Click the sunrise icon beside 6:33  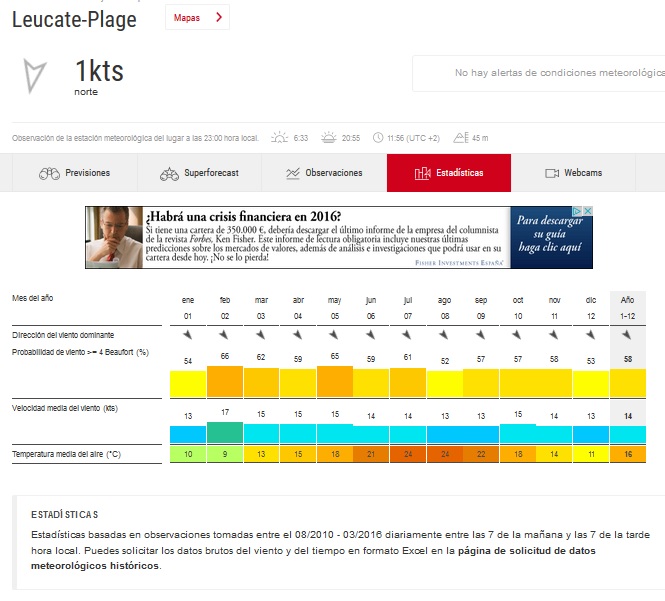[279, 138]
